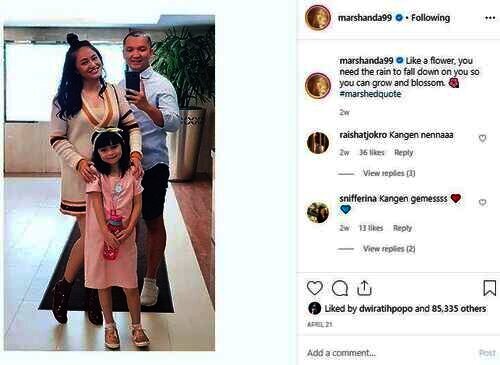Viewport: 500px width, 365px height.
Task: Open the #marshedquote hashtag
Action: pos(370,94)
